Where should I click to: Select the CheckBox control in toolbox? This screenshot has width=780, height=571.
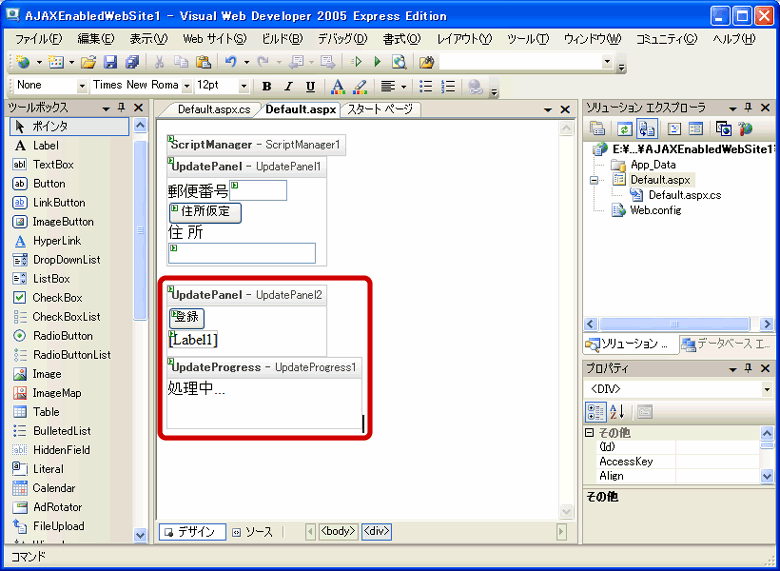tap(69, 297)
